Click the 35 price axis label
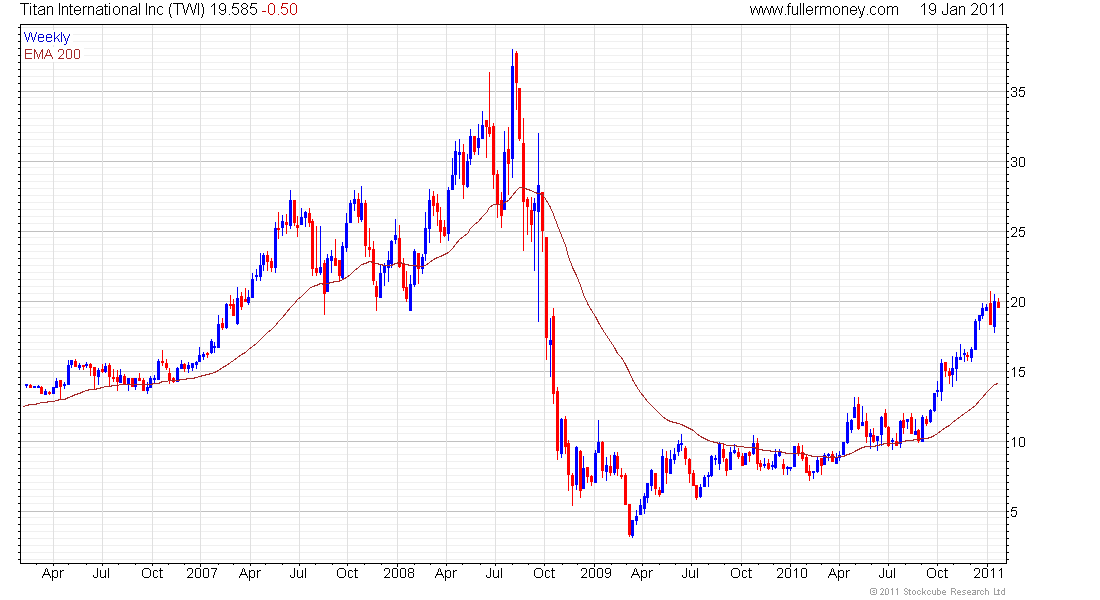 tap(1018, 92)
